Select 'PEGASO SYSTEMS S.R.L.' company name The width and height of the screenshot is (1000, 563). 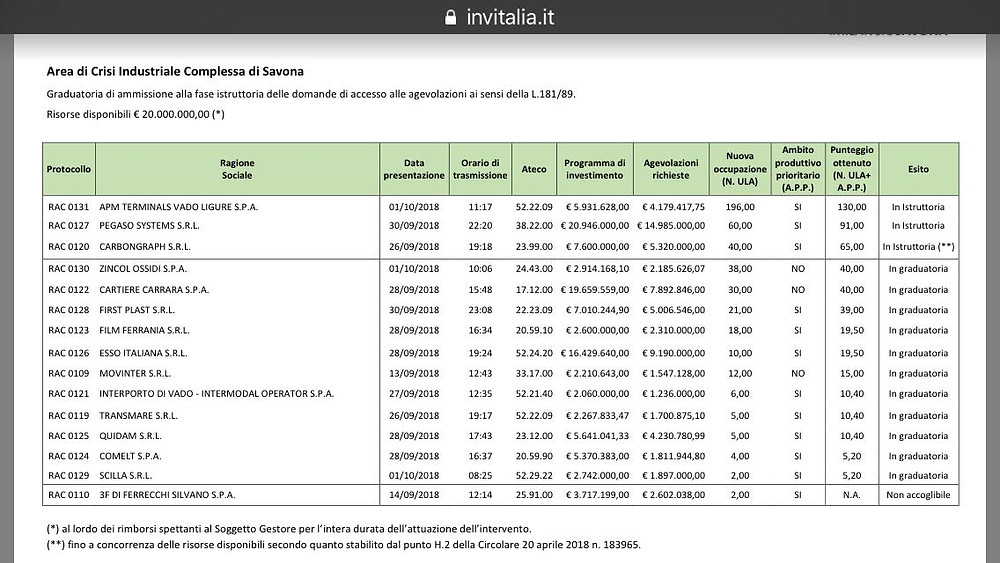coord(149,226)
